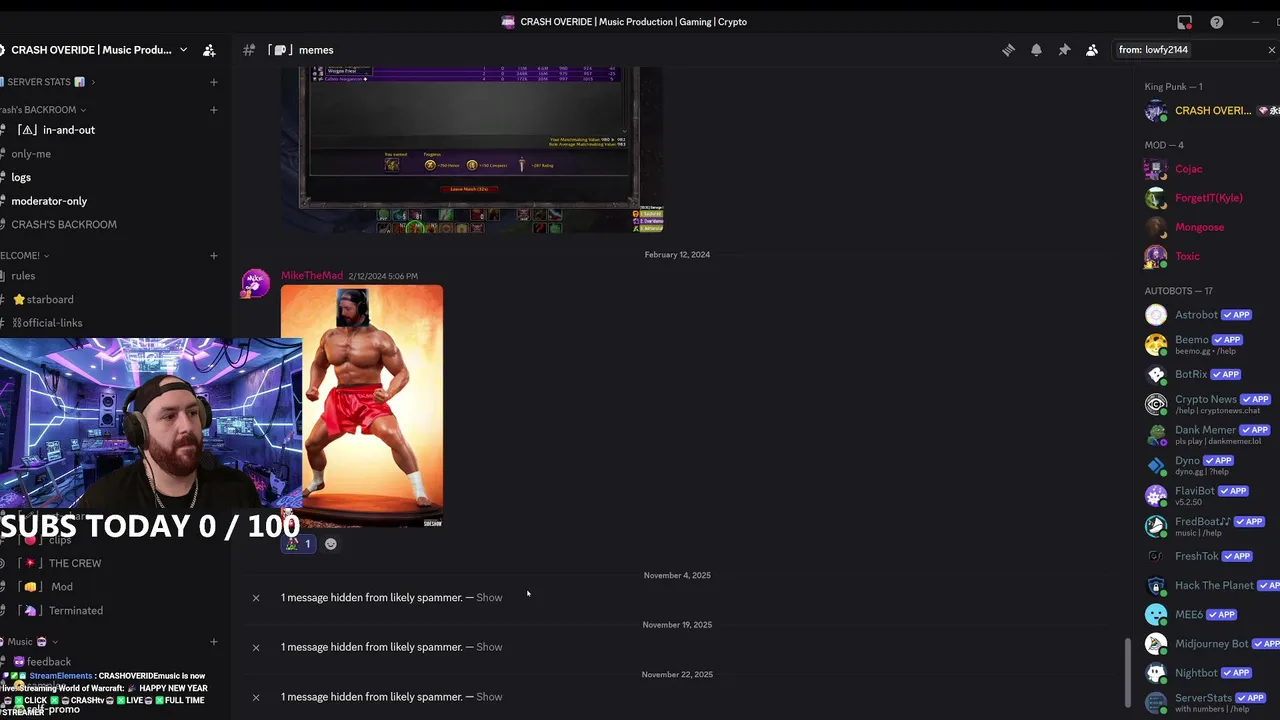
Task: Select Crypto News bot
Action: 1211,404
